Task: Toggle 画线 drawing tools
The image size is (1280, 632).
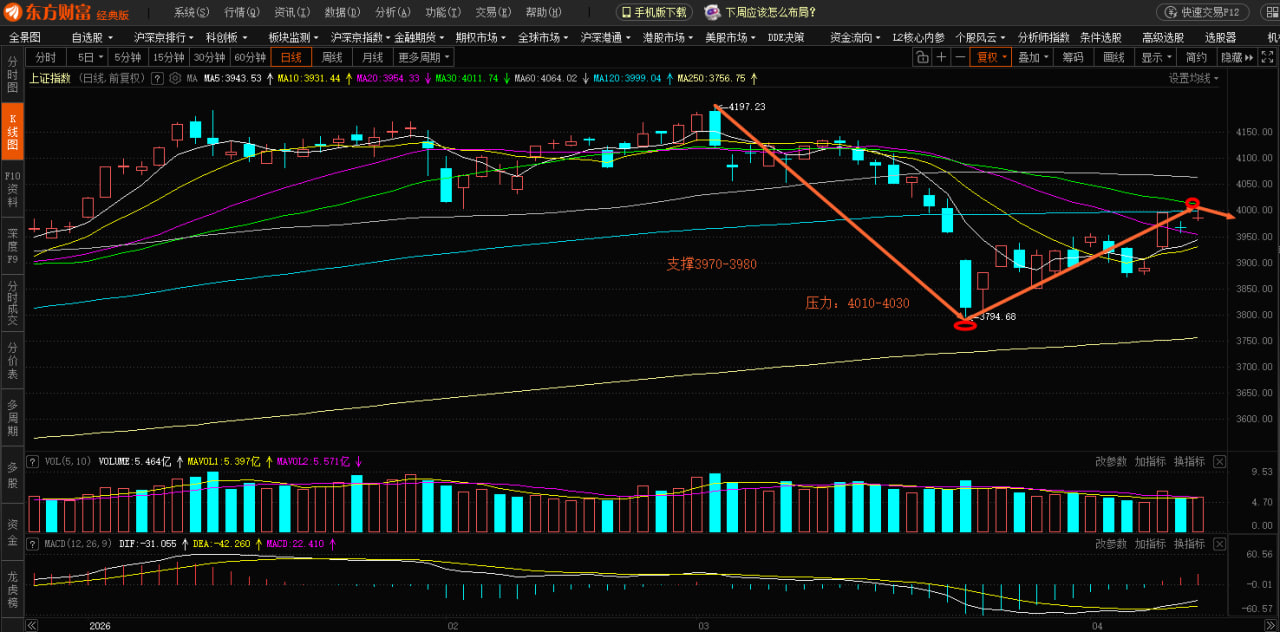Action: point(1114,57)
